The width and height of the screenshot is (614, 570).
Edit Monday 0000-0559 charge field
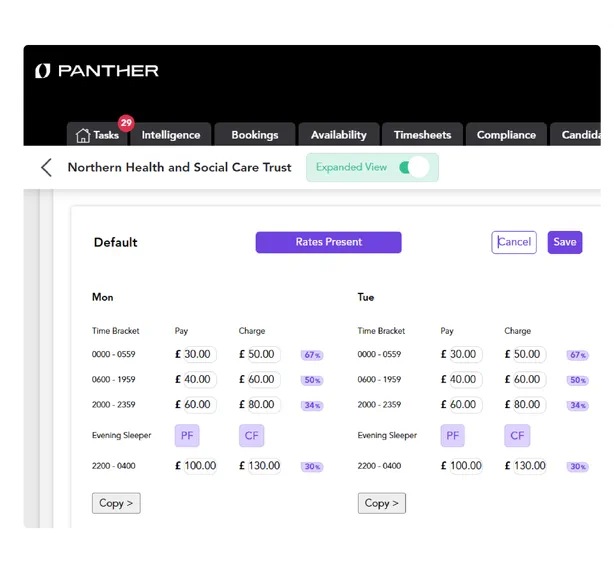[264, 354]
